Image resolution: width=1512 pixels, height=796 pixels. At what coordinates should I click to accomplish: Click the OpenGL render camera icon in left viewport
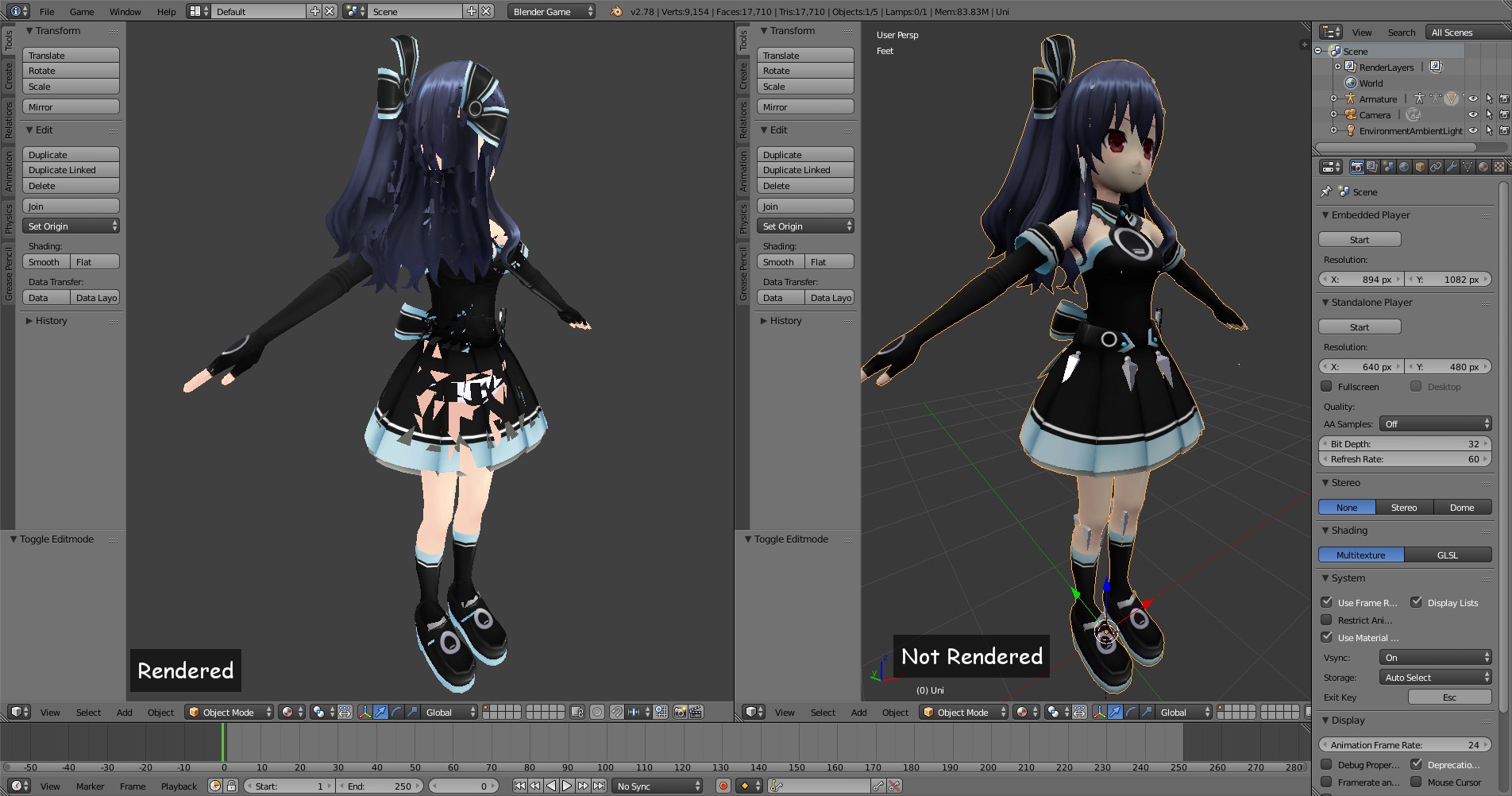pyautogui.click(x=681, y=712)
